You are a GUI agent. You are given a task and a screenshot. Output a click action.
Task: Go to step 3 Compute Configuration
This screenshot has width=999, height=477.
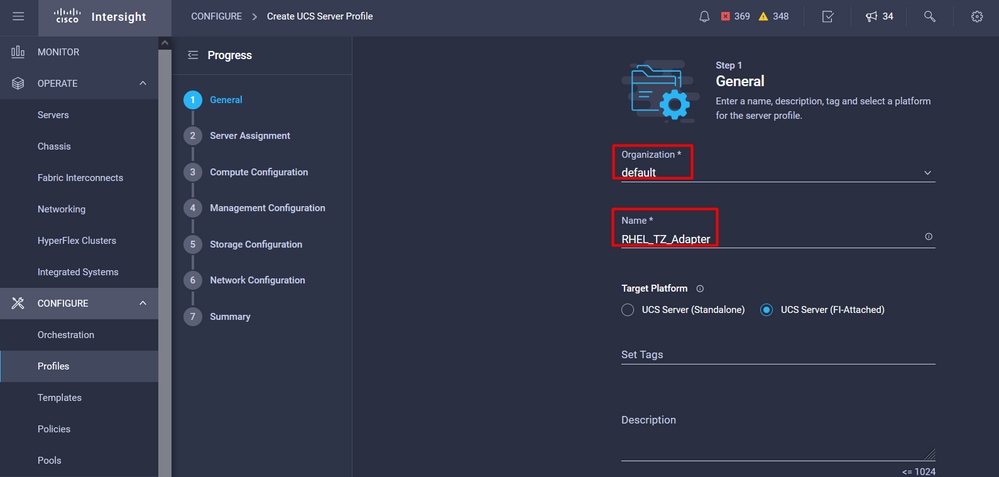coord(247,172)
